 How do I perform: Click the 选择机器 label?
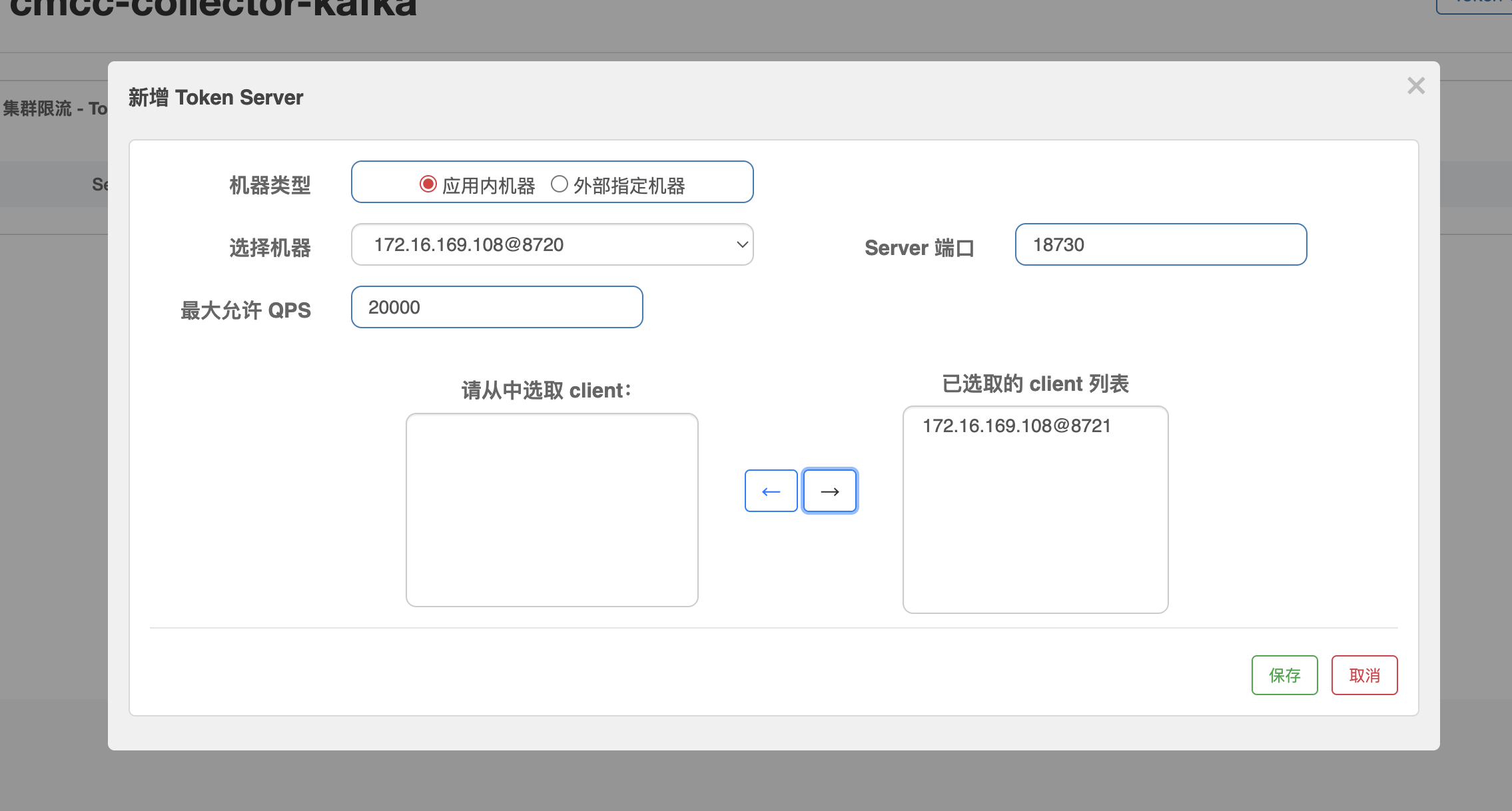(x=270, y=248)
